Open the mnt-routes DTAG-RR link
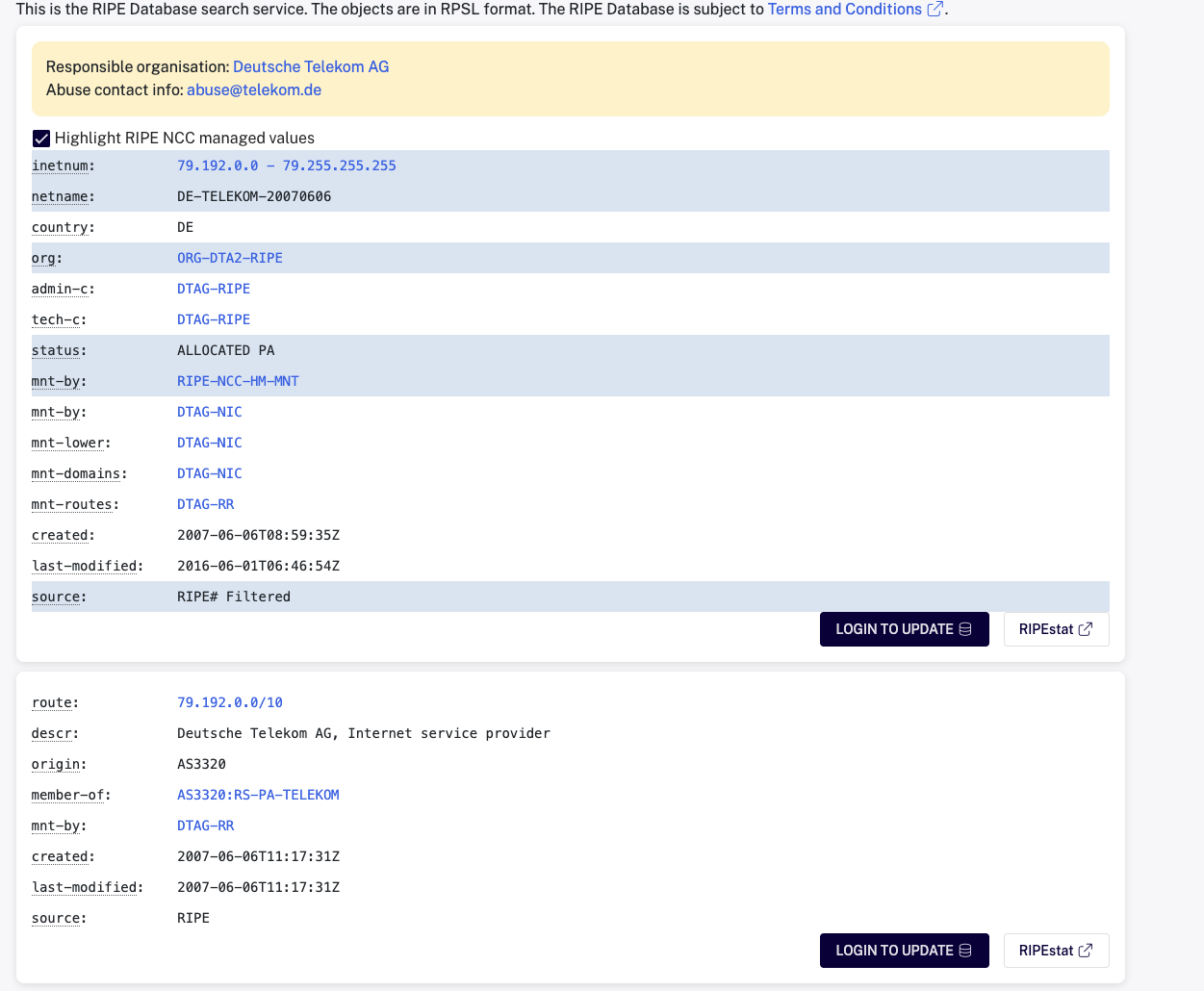The height and width of the screenshot is (991, 1204). coord(205,503)
